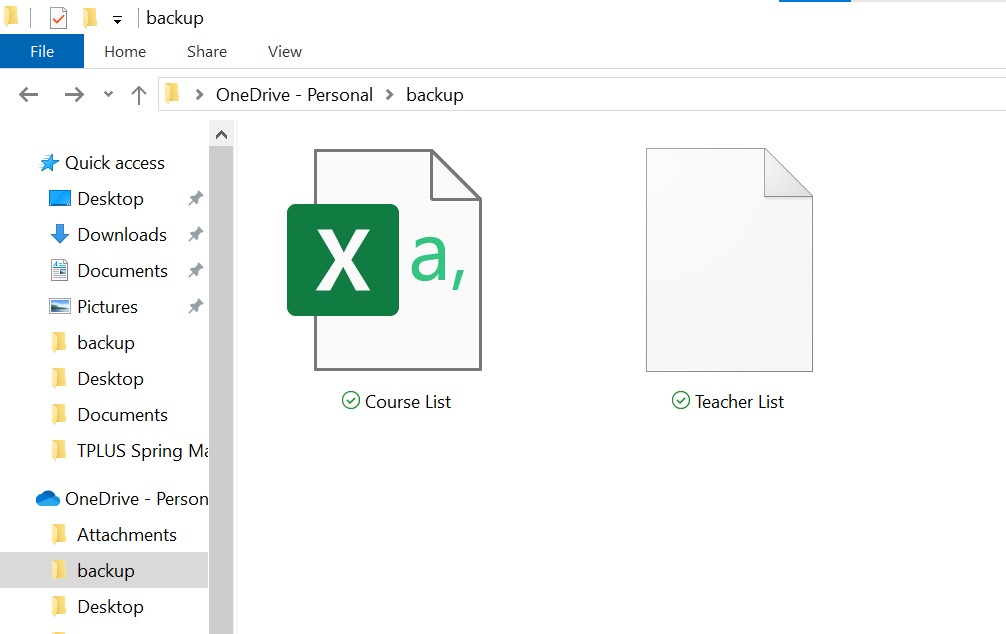Open the Teacher List file icon
Screen dimensions: 1006x634
point(729,259)
